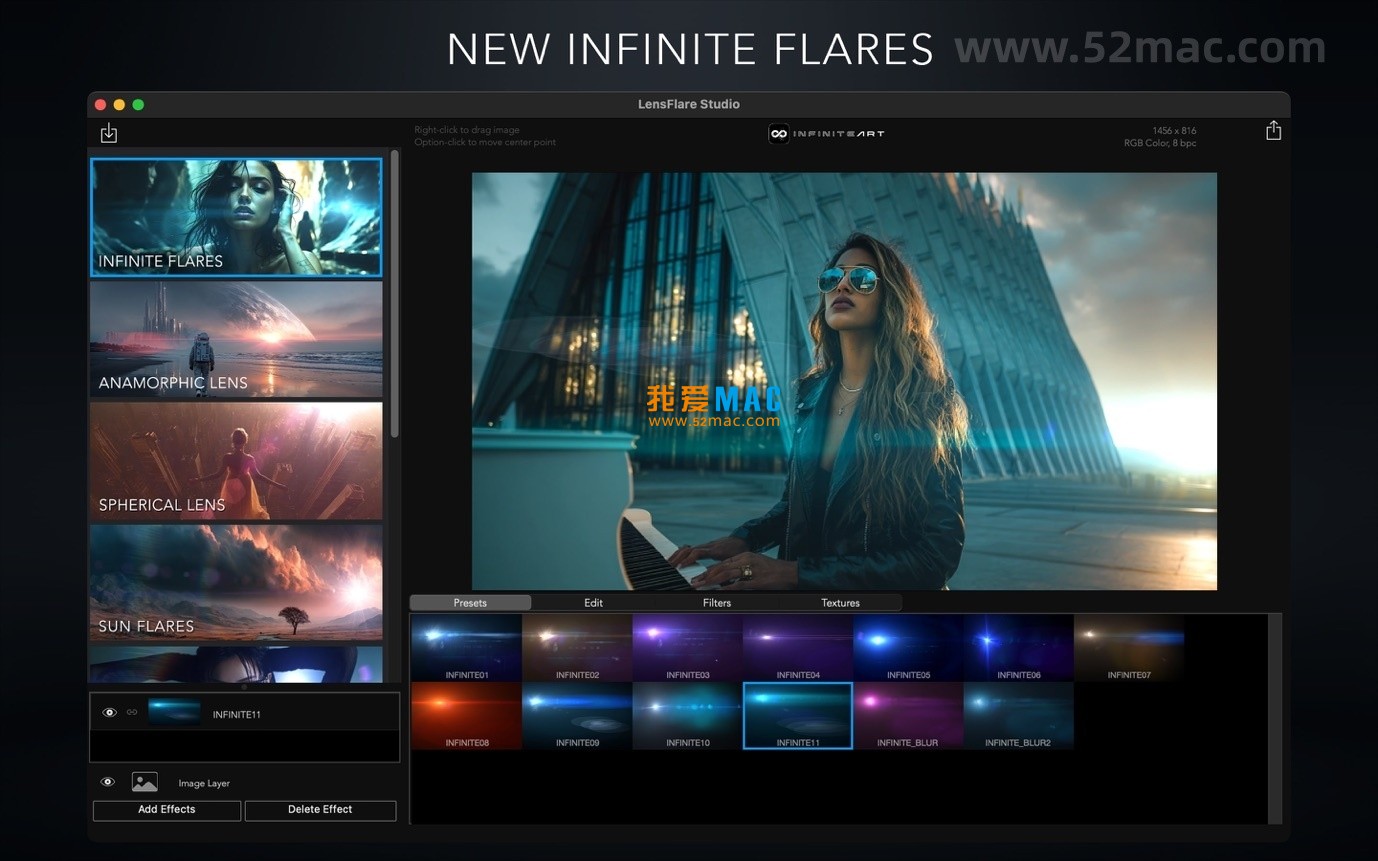Toggle visibility of the INFINITE11 effect layer
This screenshot has width=1378, height=861.
coord(109,712)
